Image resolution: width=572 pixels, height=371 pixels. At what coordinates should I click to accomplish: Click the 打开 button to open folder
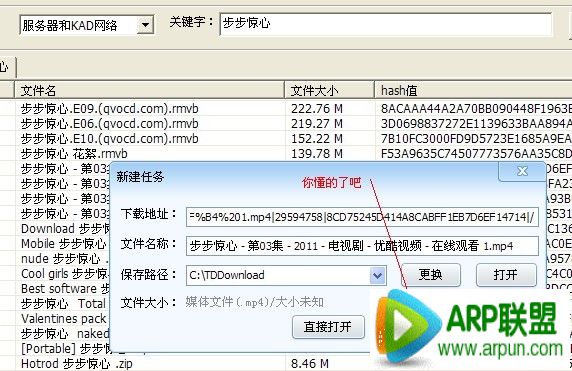[x=506, y=275]
